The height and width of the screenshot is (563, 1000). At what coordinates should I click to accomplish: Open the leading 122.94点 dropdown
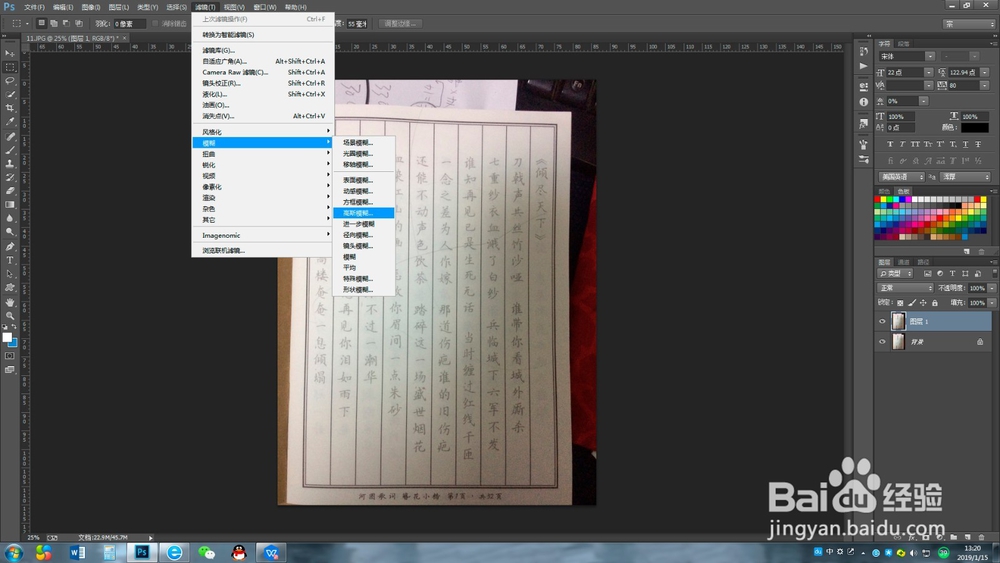point(985,72)
